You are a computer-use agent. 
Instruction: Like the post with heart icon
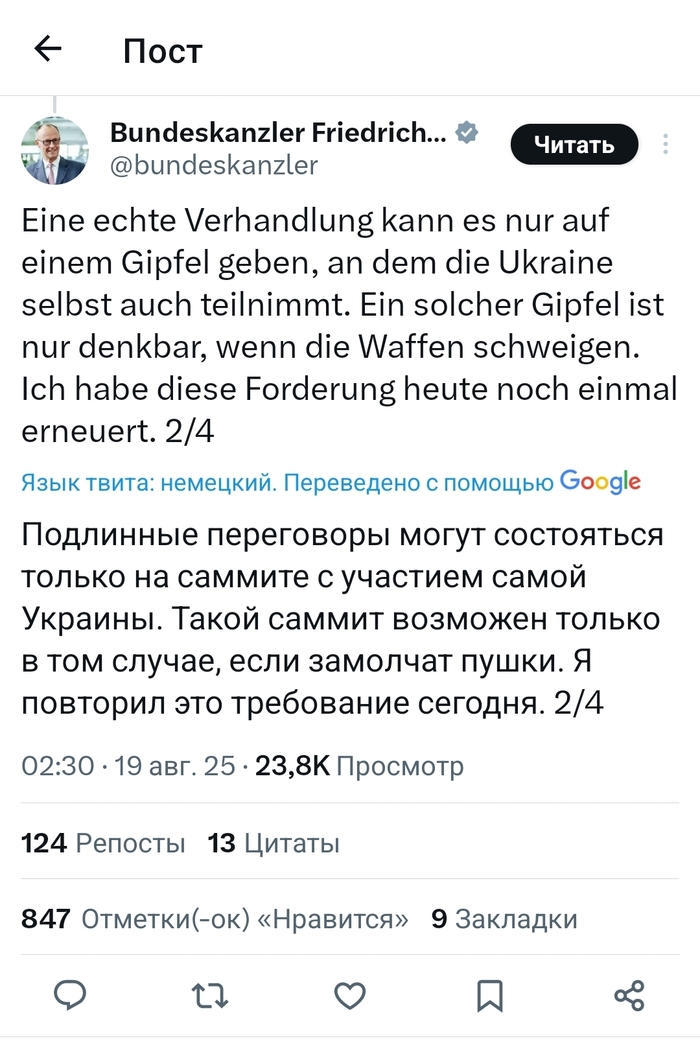(x=349, y=994)
